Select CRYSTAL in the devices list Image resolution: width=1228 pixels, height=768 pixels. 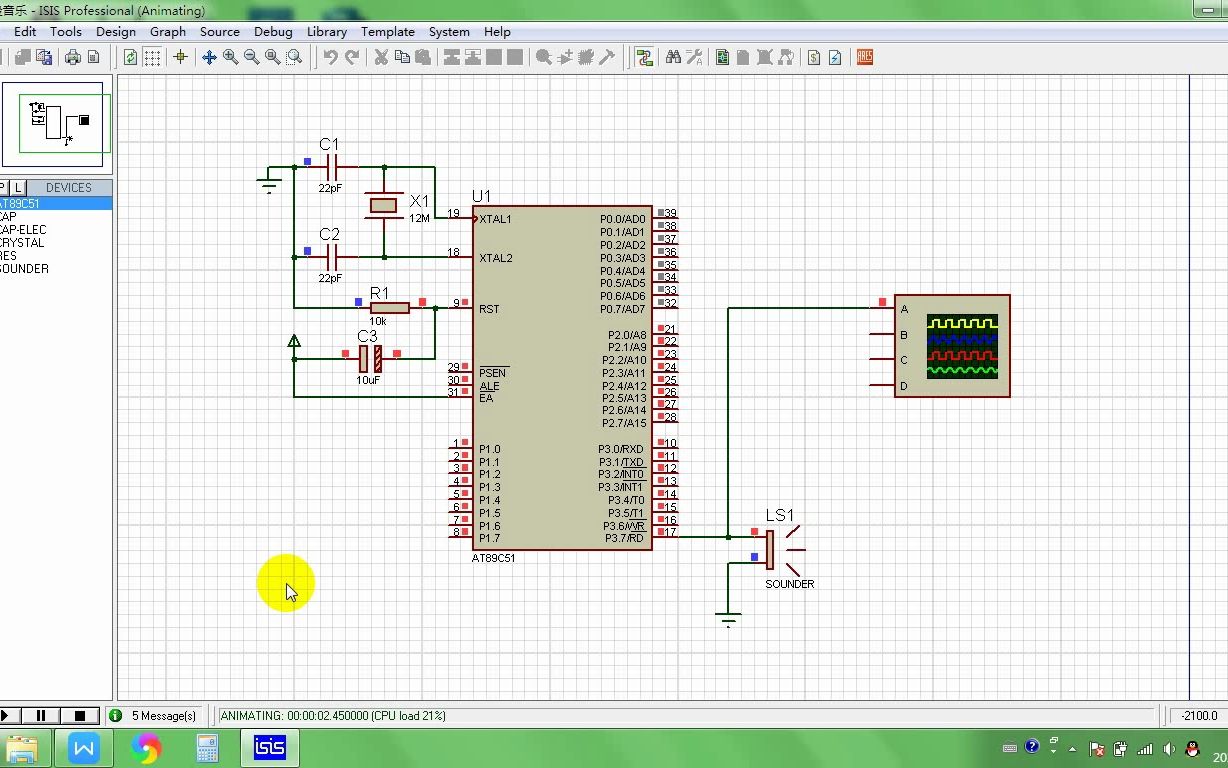pyautogui.click(x=22, y=243)
